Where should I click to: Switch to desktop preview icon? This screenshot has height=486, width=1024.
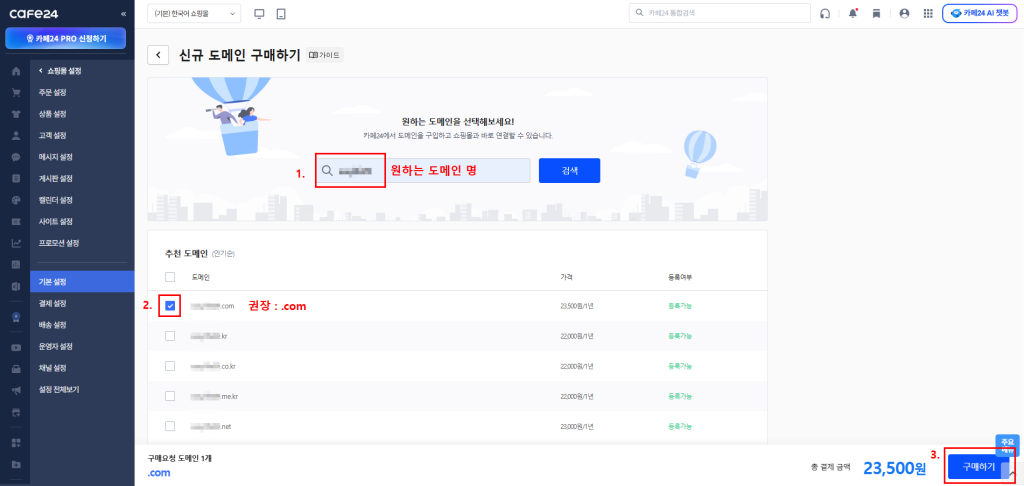pyautogui.click(x=259, y=14)
